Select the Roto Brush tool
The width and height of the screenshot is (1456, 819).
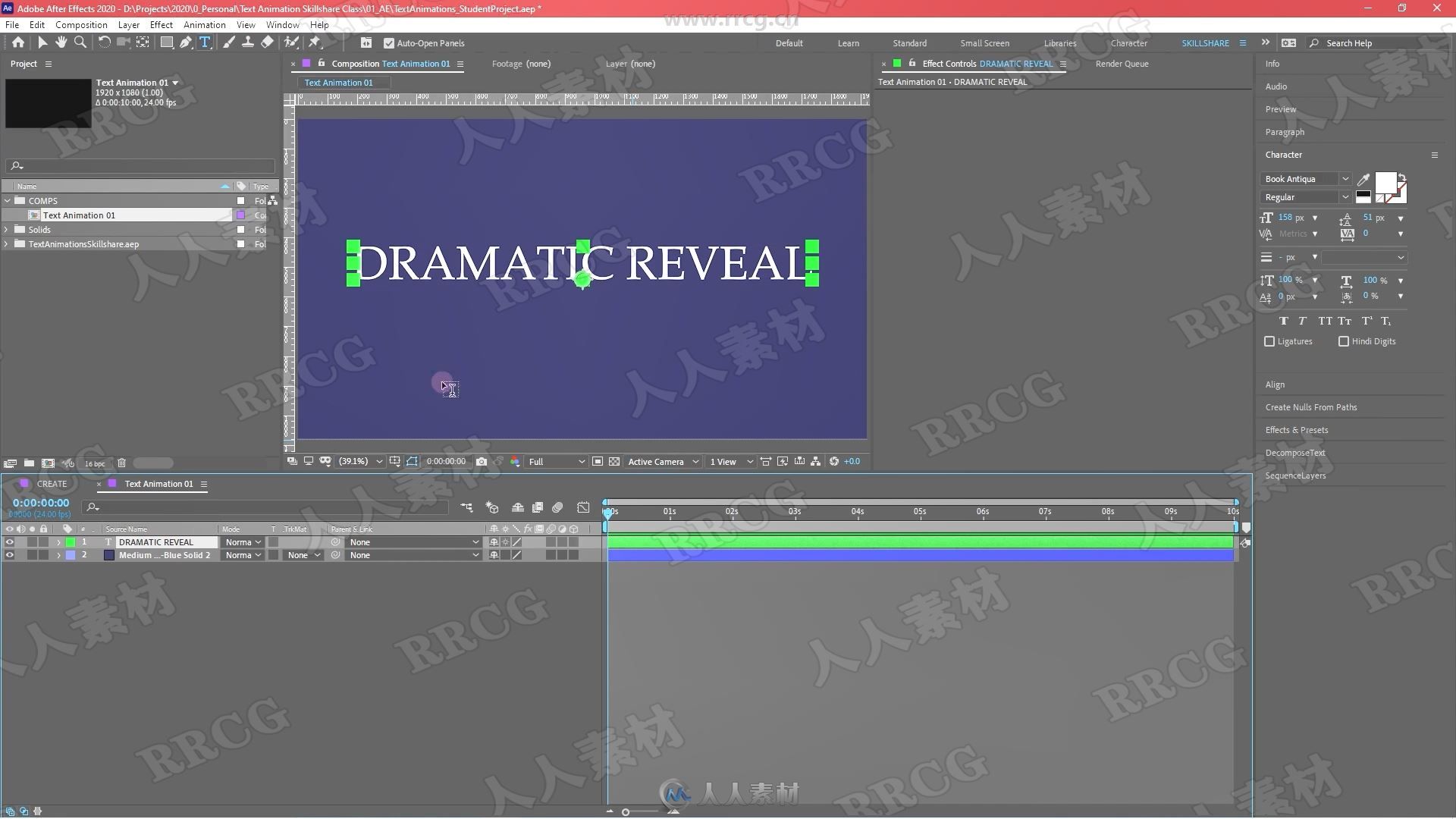pos(291,42)
